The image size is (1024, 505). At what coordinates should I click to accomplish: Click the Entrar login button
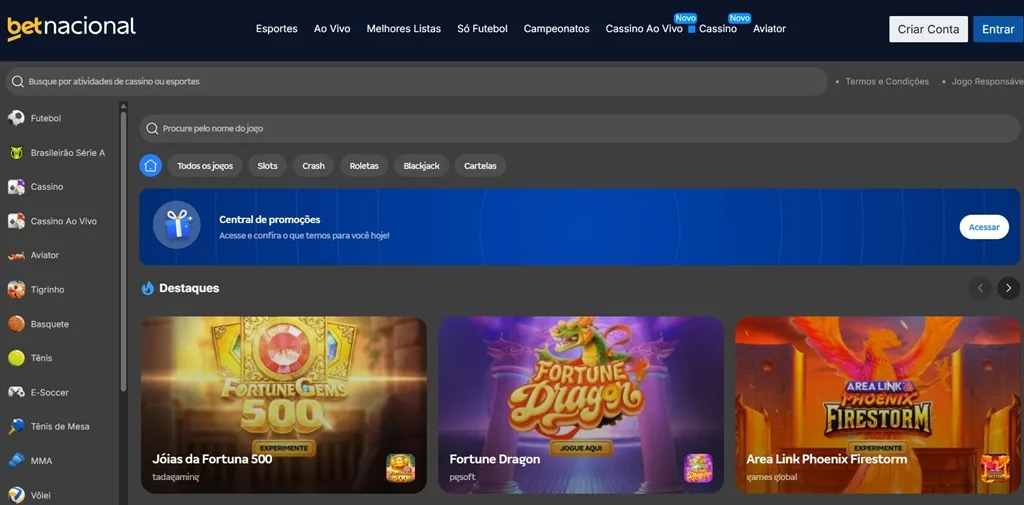[x=997, y=29]
